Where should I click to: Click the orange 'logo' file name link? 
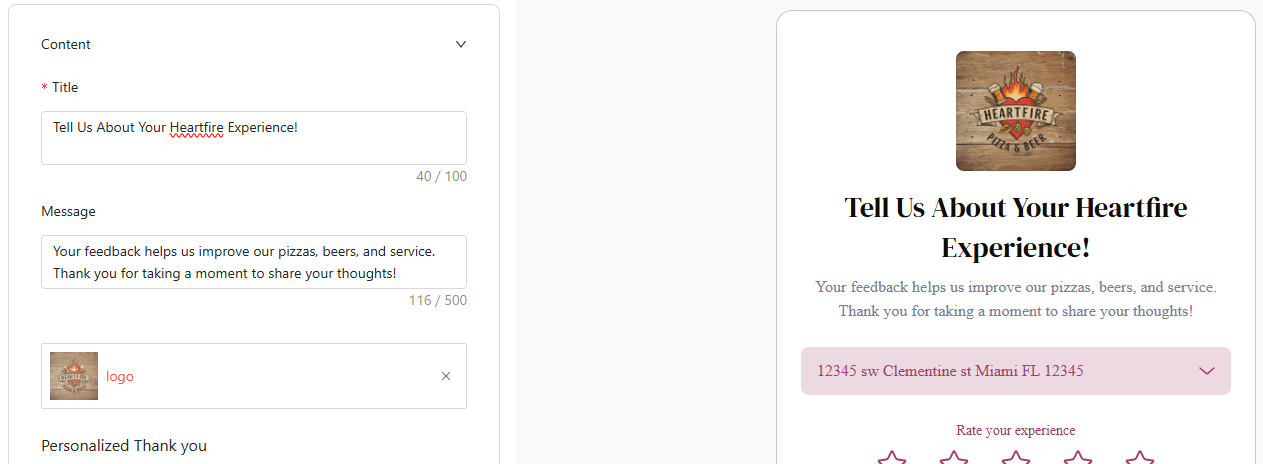click(120, 377)
